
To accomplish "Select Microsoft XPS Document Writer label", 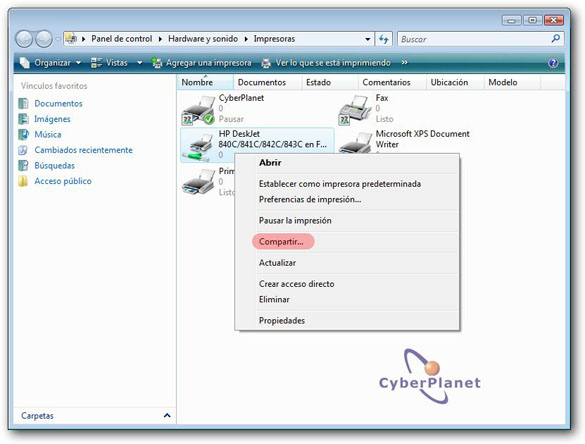I will (x=422, y=139).
